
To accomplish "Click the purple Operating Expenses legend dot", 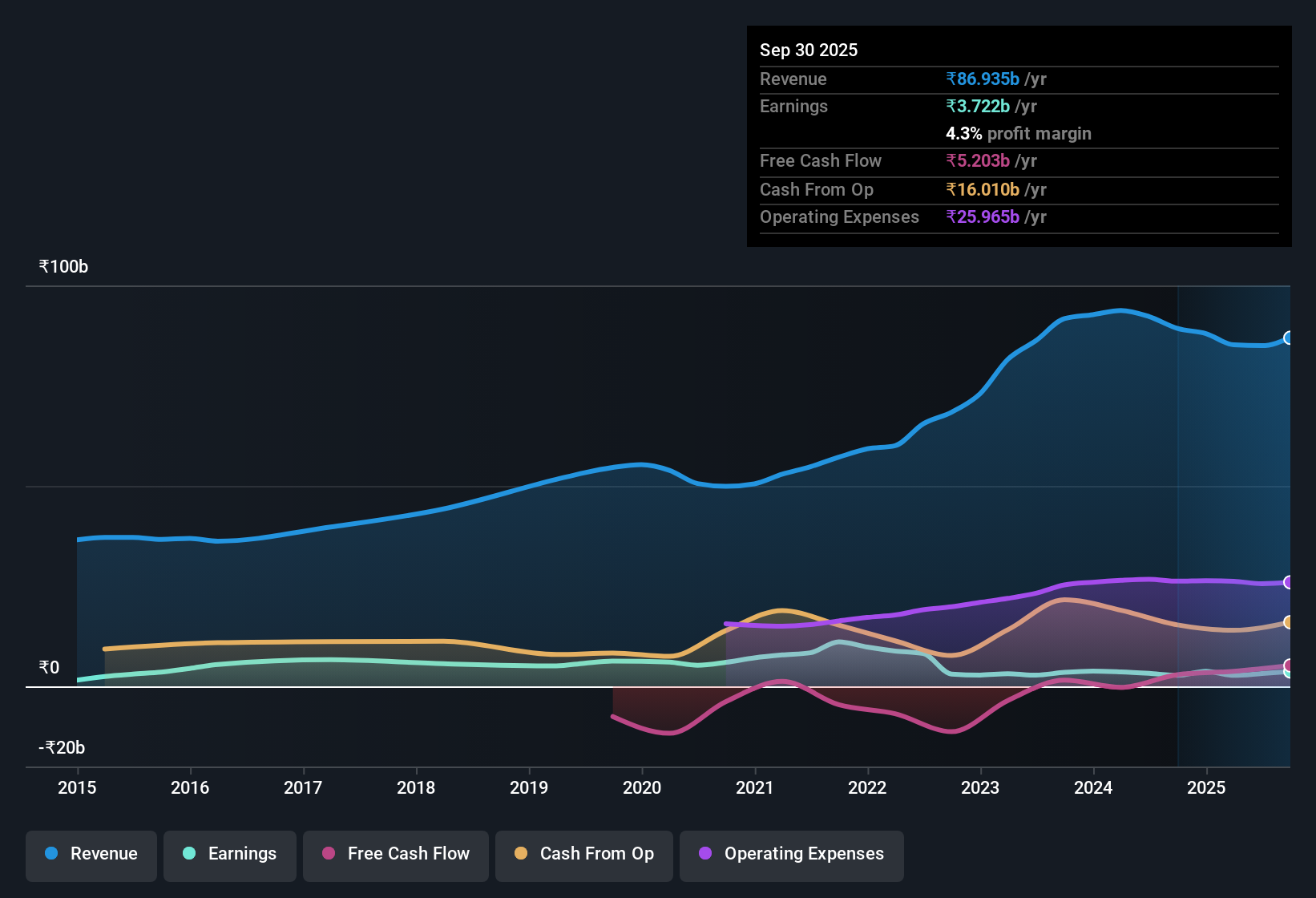I will (x=704, y=854).
